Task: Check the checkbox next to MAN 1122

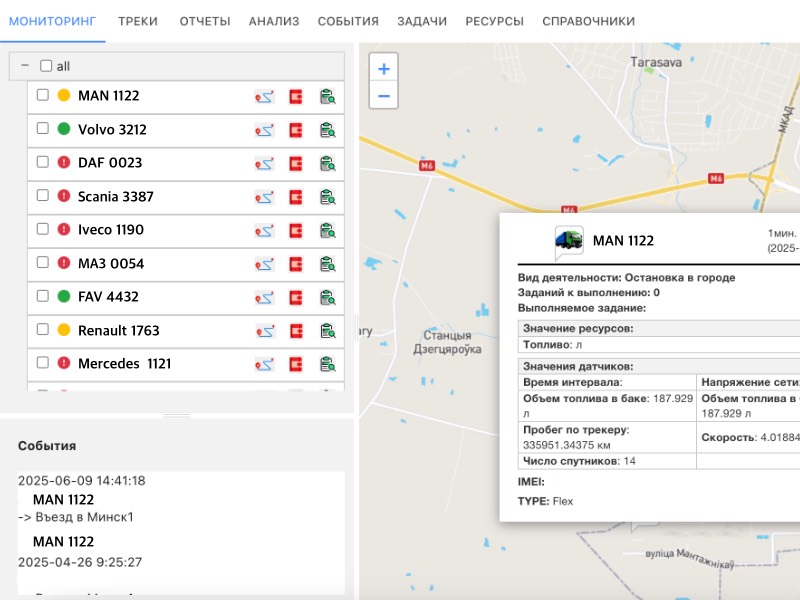Action: tap(42, 95)
